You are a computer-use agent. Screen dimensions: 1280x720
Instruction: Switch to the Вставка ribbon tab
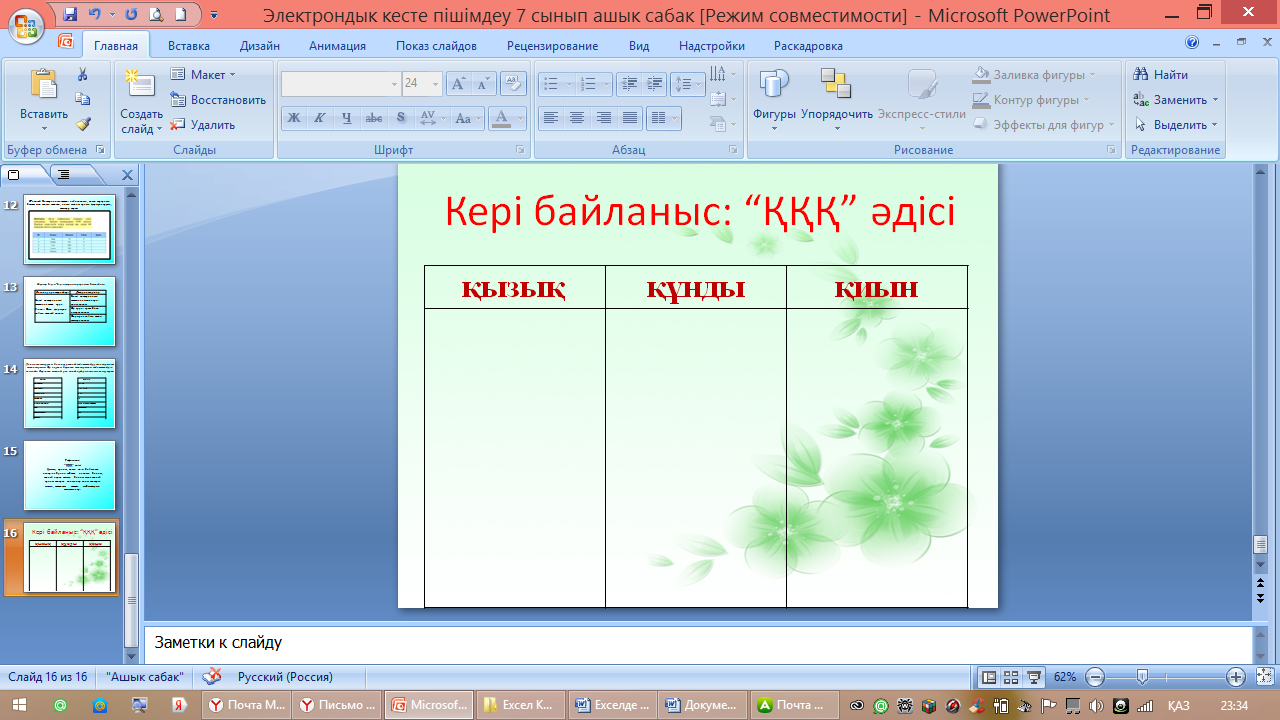(189, 46)
